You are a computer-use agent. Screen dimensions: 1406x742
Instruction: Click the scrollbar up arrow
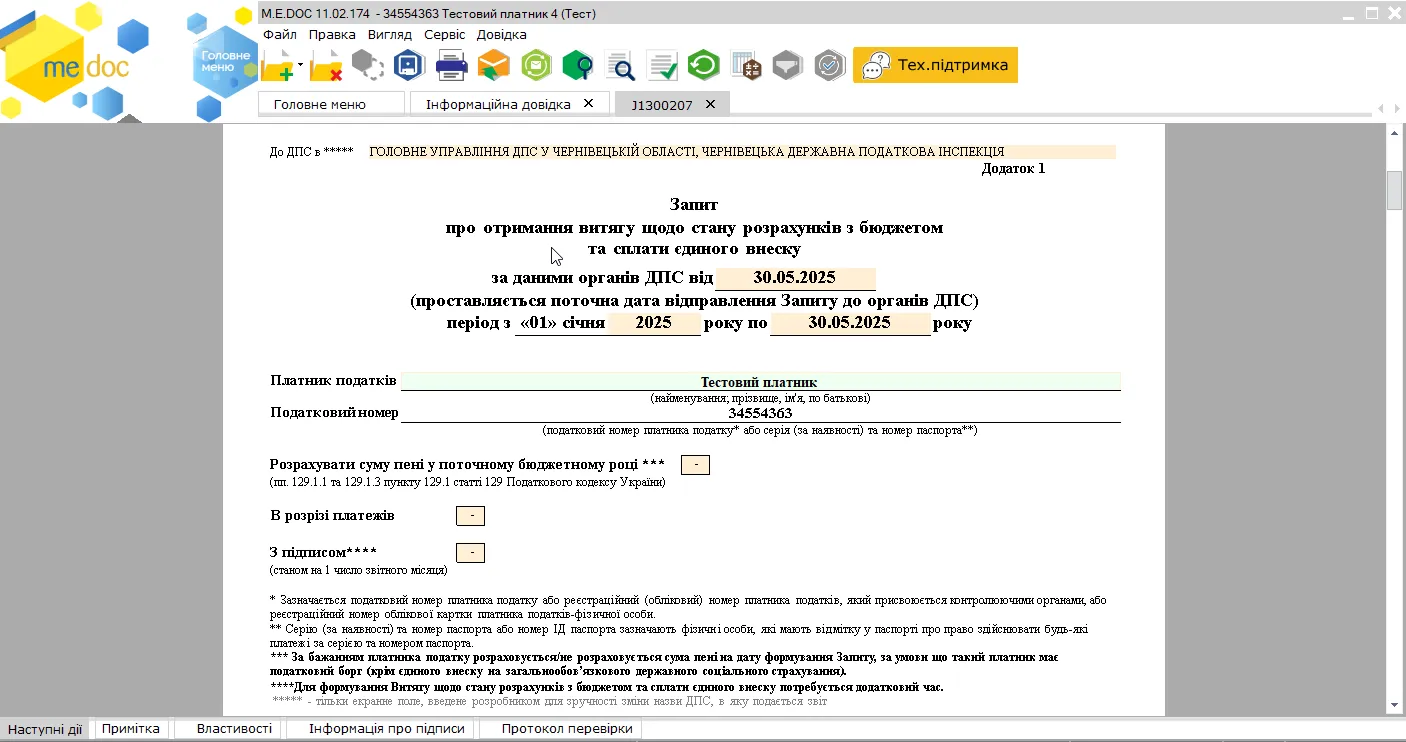pyautogui.click(x=1395, y=133)
